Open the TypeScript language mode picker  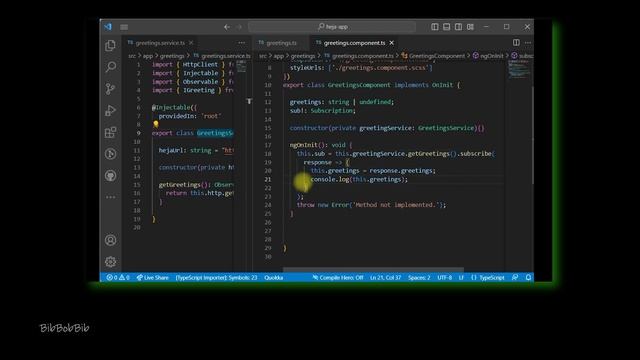(488, 278)
